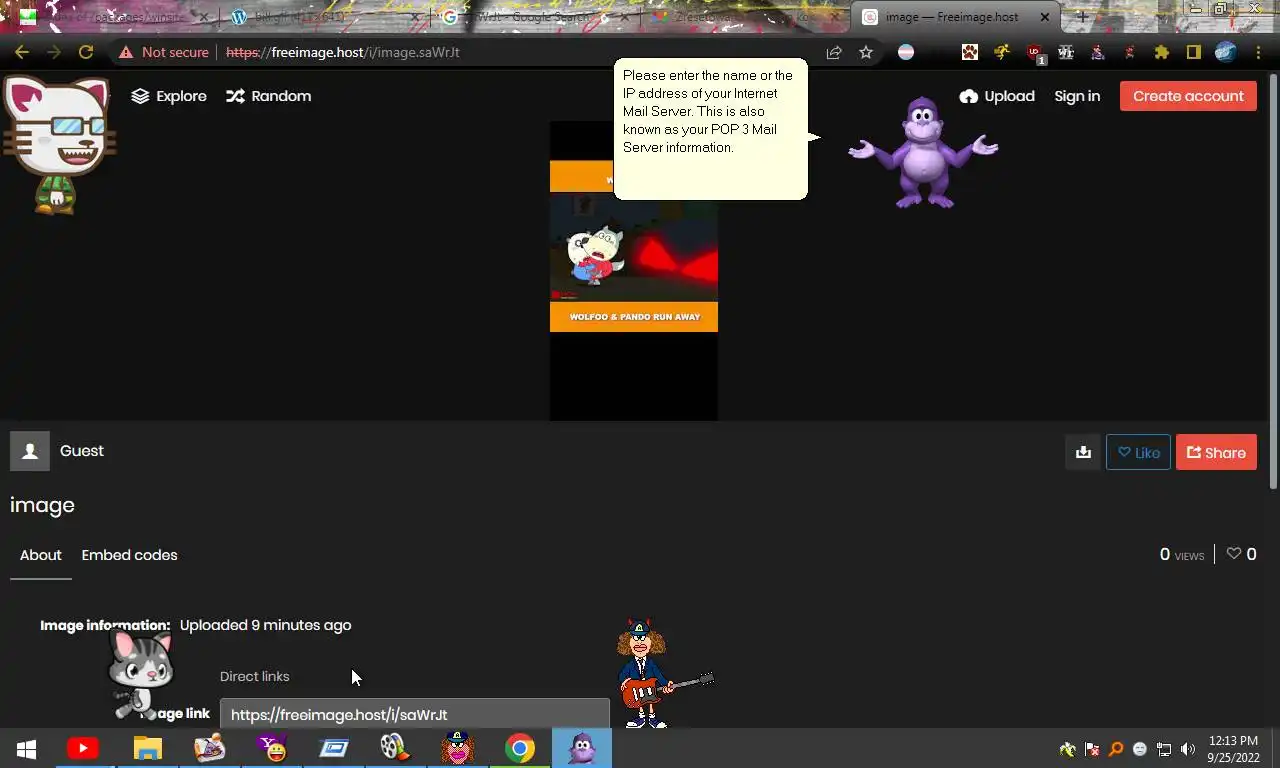Click the Random shuffle icon
1280x768 pixels.
point(235,96)
